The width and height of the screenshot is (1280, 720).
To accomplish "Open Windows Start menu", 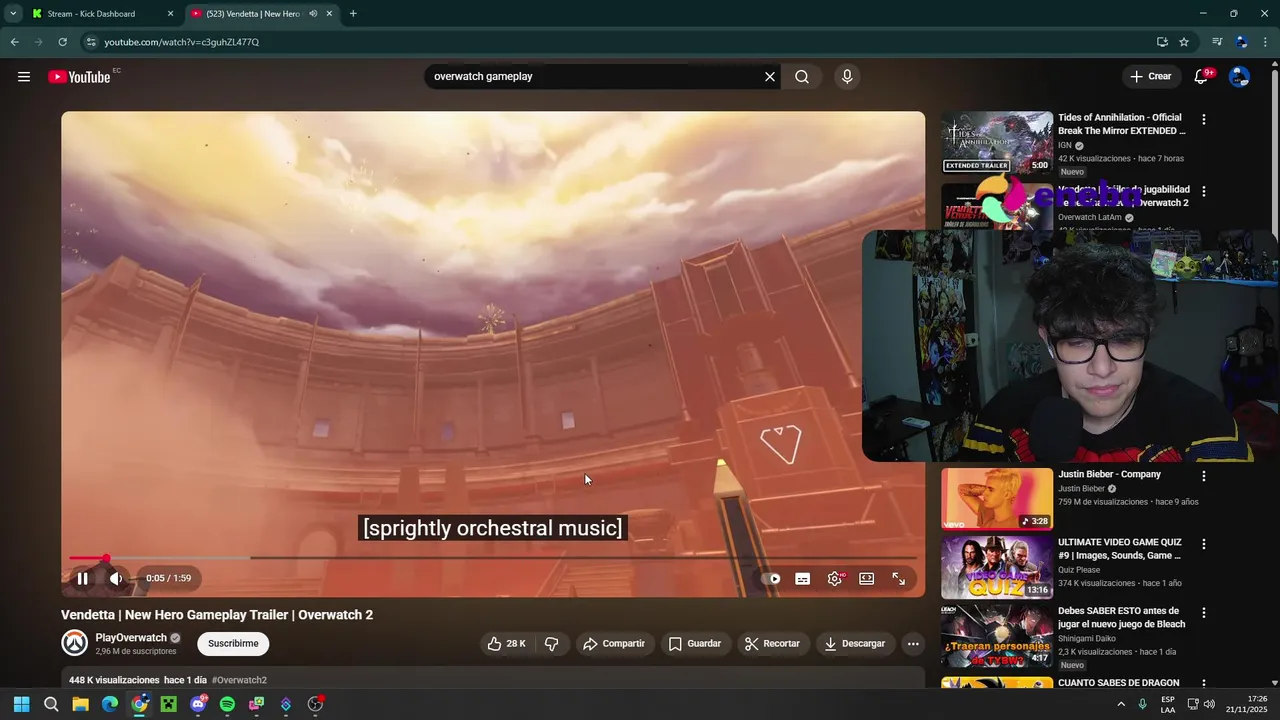I will click(21, 704).
